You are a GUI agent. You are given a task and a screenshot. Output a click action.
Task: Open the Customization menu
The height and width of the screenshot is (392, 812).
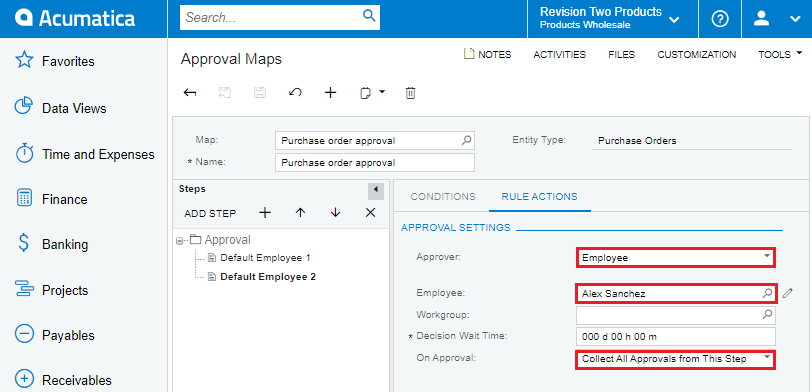[x=697, y=54]
